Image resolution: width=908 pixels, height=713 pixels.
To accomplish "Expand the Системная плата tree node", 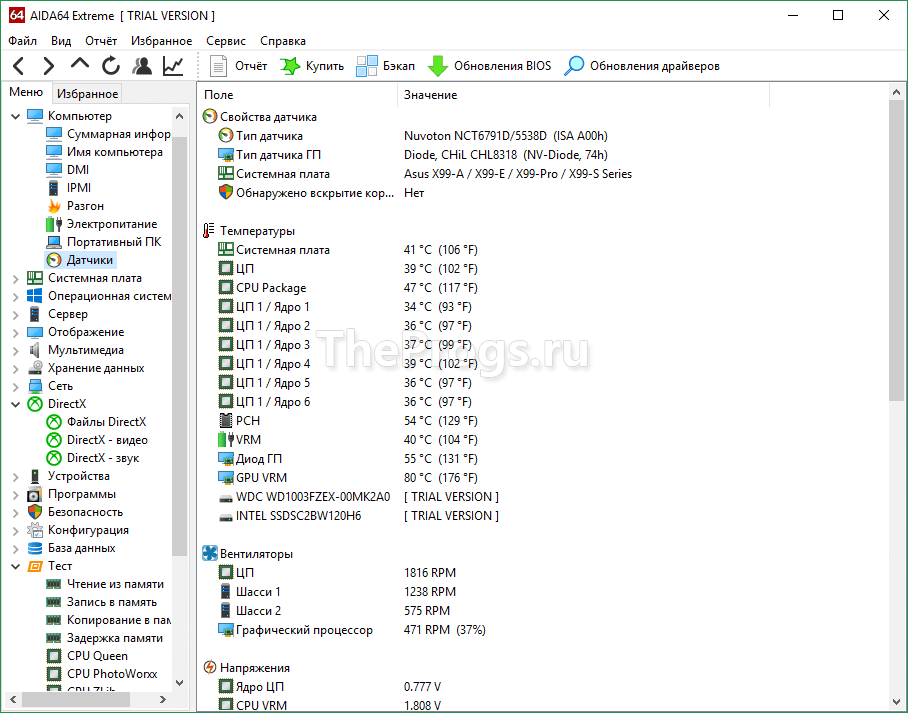I will click(x=16, y=279).
